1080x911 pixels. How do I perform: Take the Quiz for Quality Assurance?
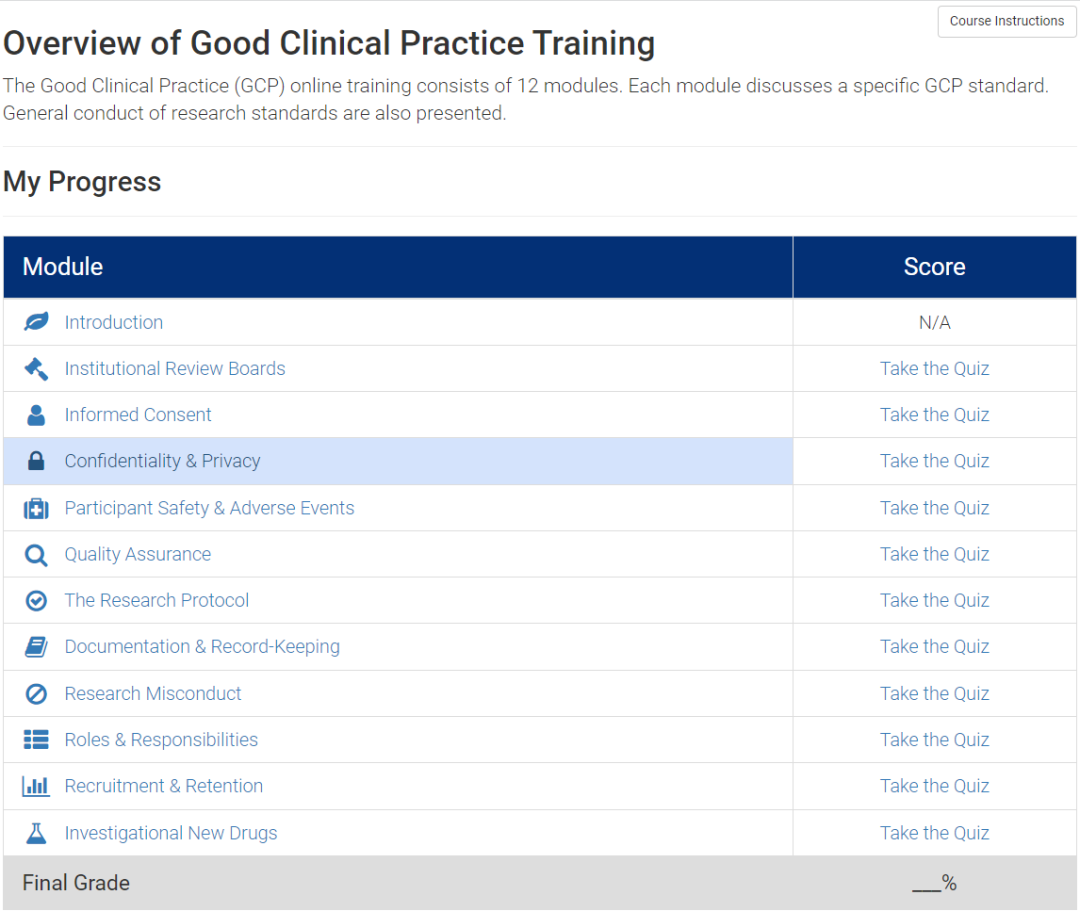934,554
